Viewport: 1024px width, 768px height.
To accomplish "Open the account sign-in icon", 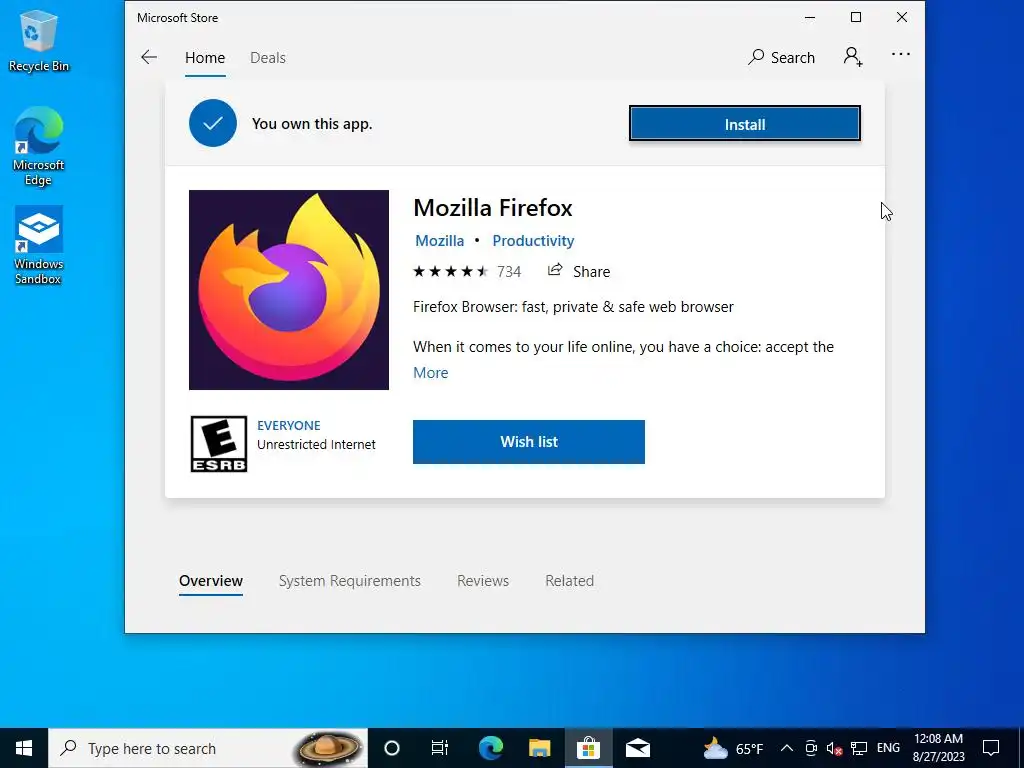I will [x=853, y=57].
